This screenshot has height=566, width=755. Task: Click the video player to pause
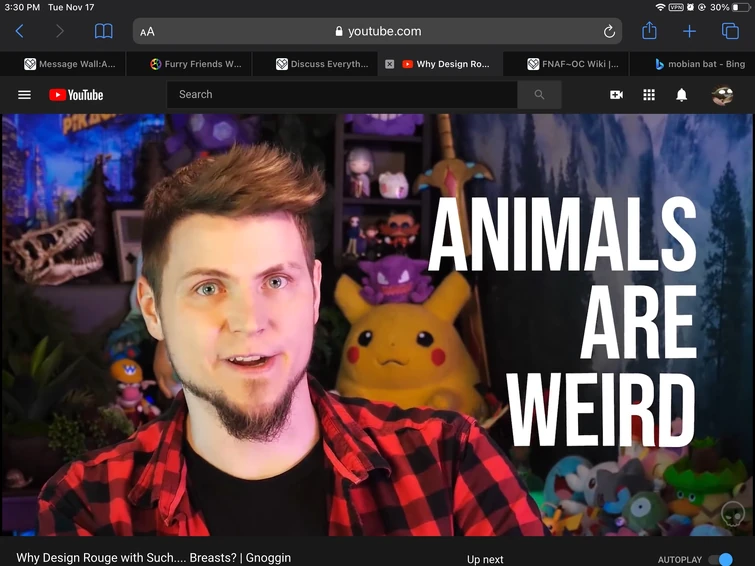coord(378,325)
